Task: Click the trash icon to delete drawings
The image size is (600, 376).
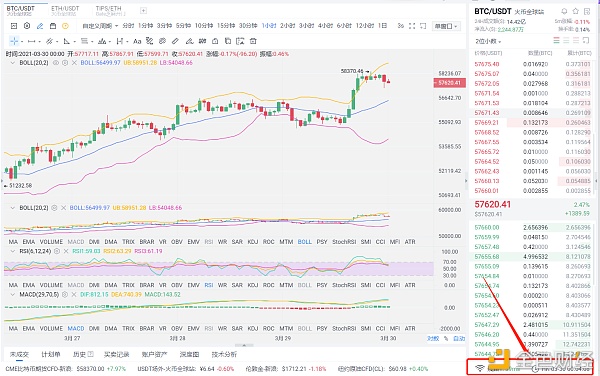Action: click(253, 41)
